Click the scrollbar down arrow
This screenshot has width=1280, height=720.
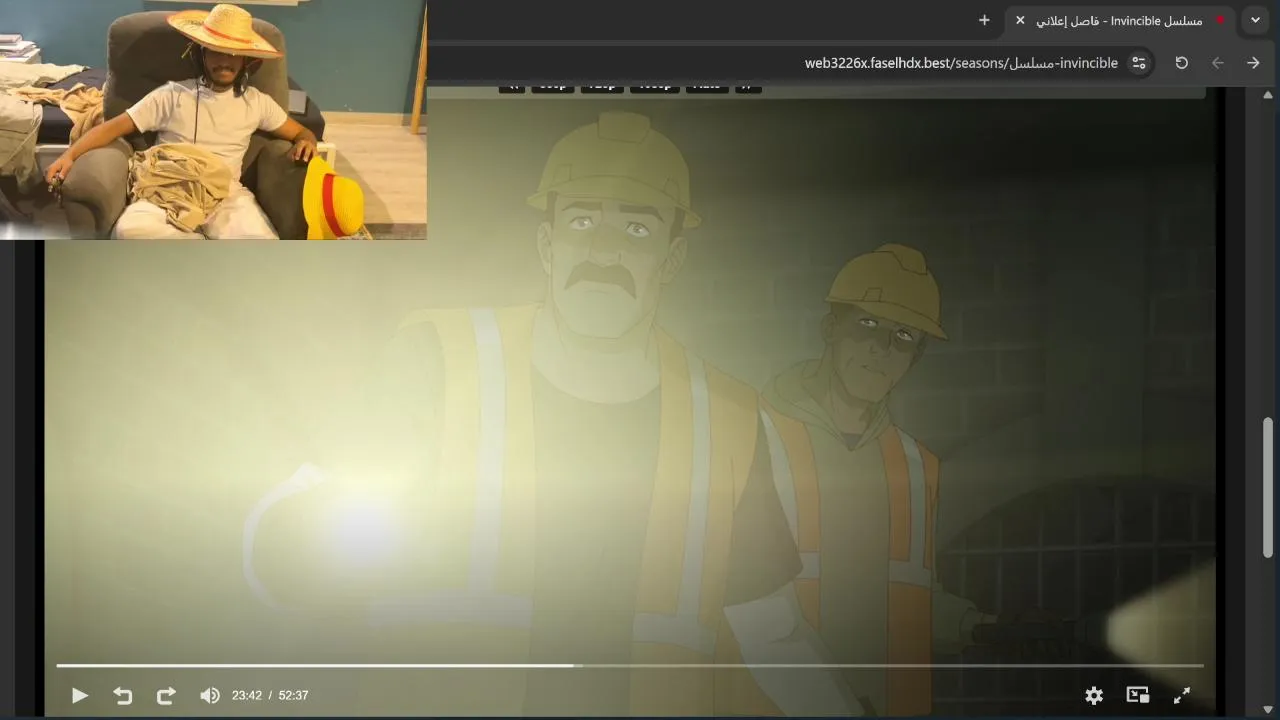tap(1268, 710)
